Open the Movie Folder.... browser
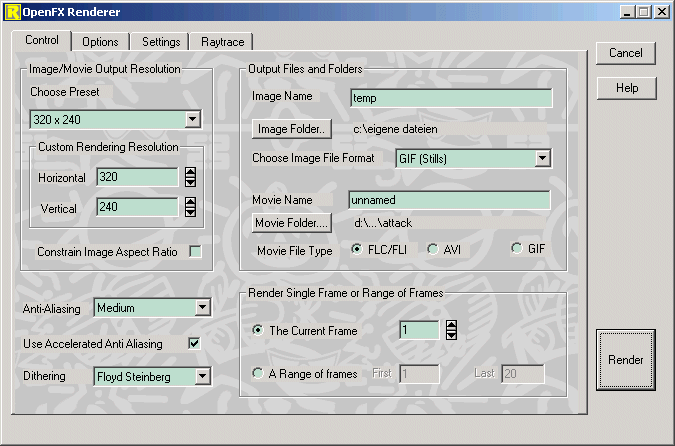The image size is (675, 446). click(291, 223)
